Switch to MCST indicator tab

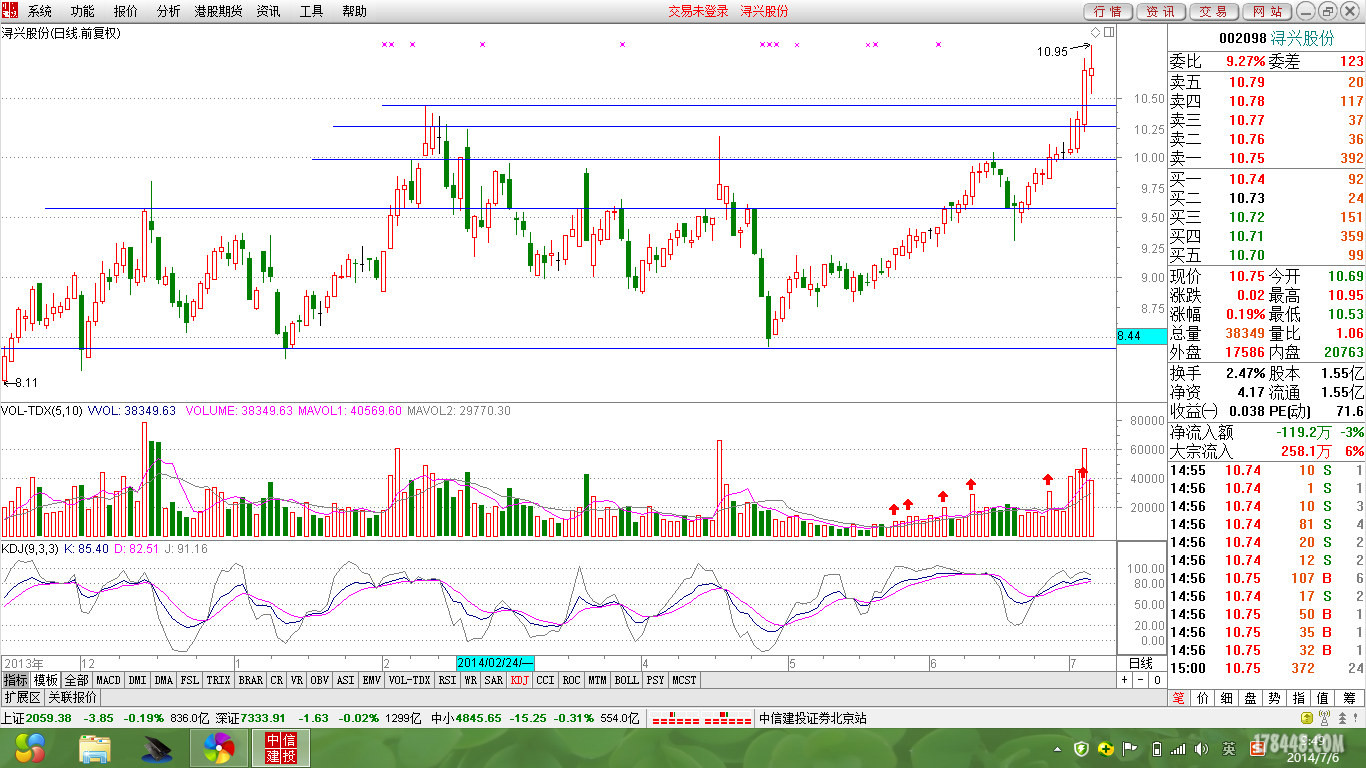684,680
